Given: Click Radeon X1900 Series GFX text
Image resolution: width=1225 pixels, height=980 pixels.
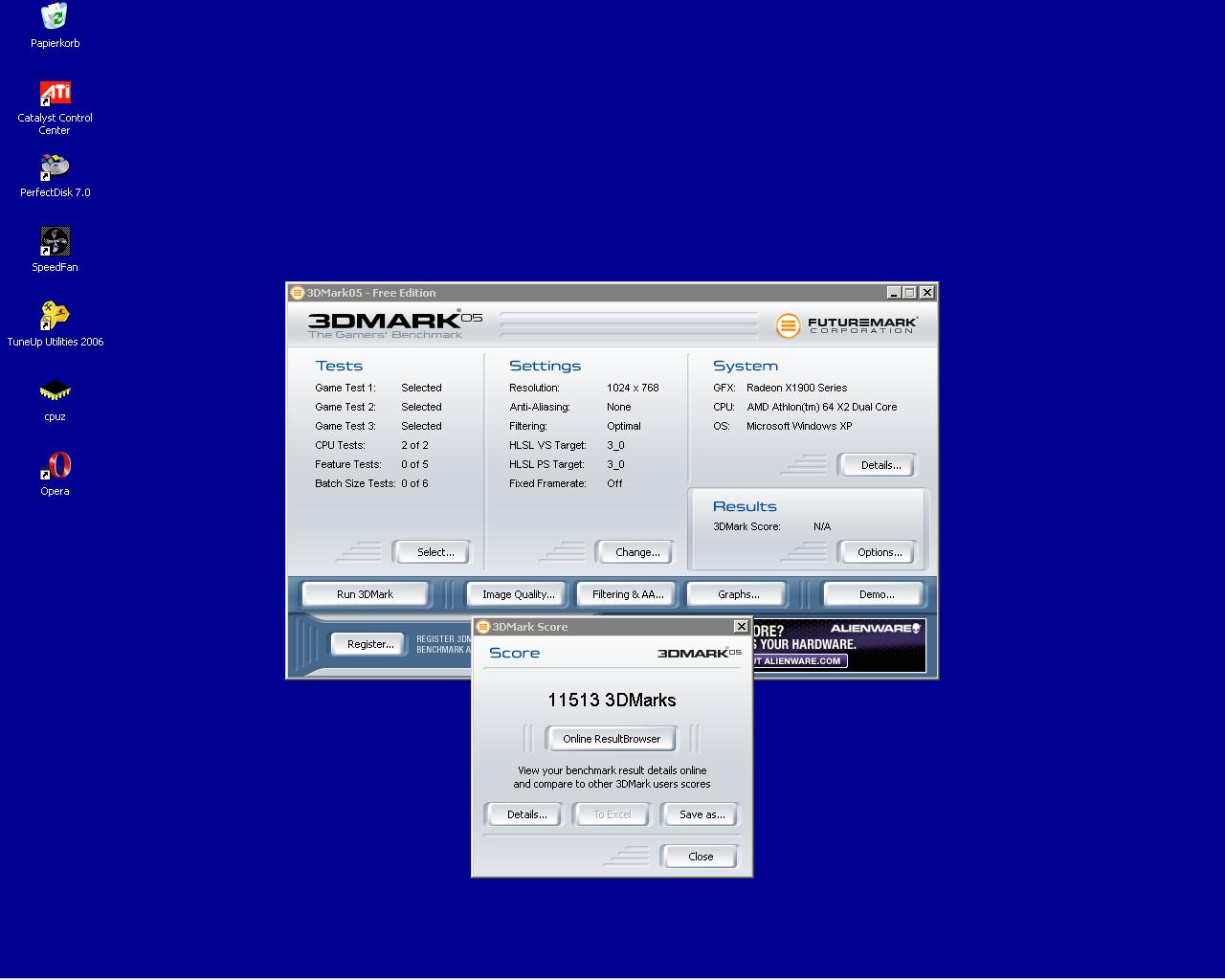Looking at the screenshot, I should (x=796, y=388).
